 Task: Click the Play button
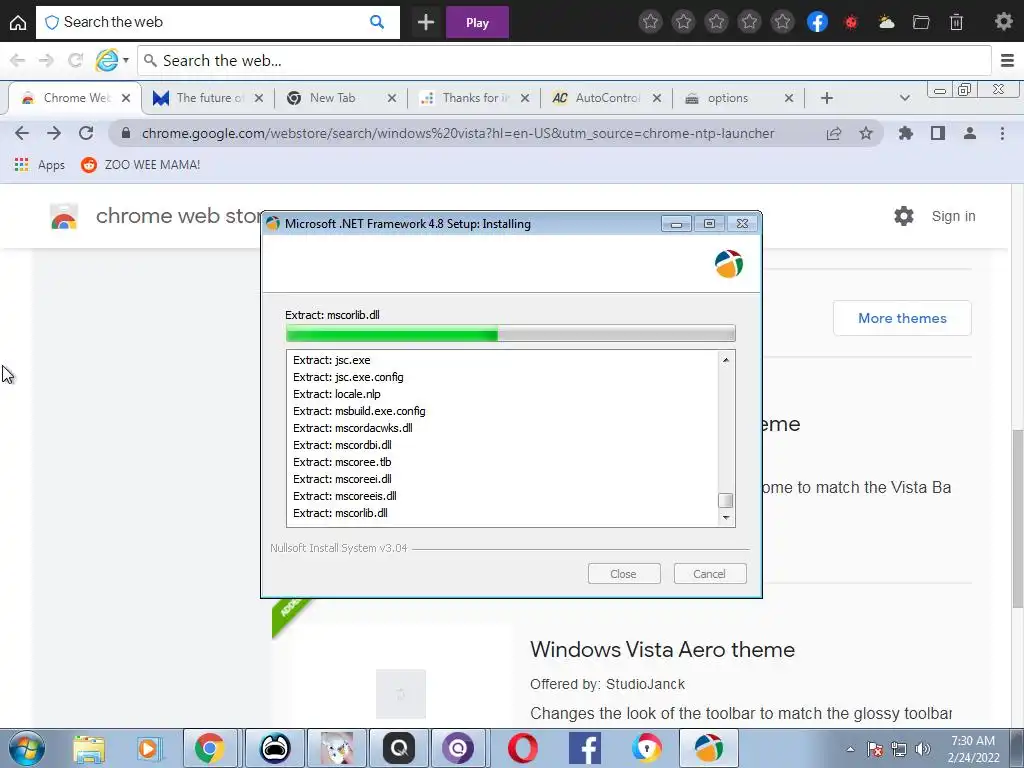[477, 22]
